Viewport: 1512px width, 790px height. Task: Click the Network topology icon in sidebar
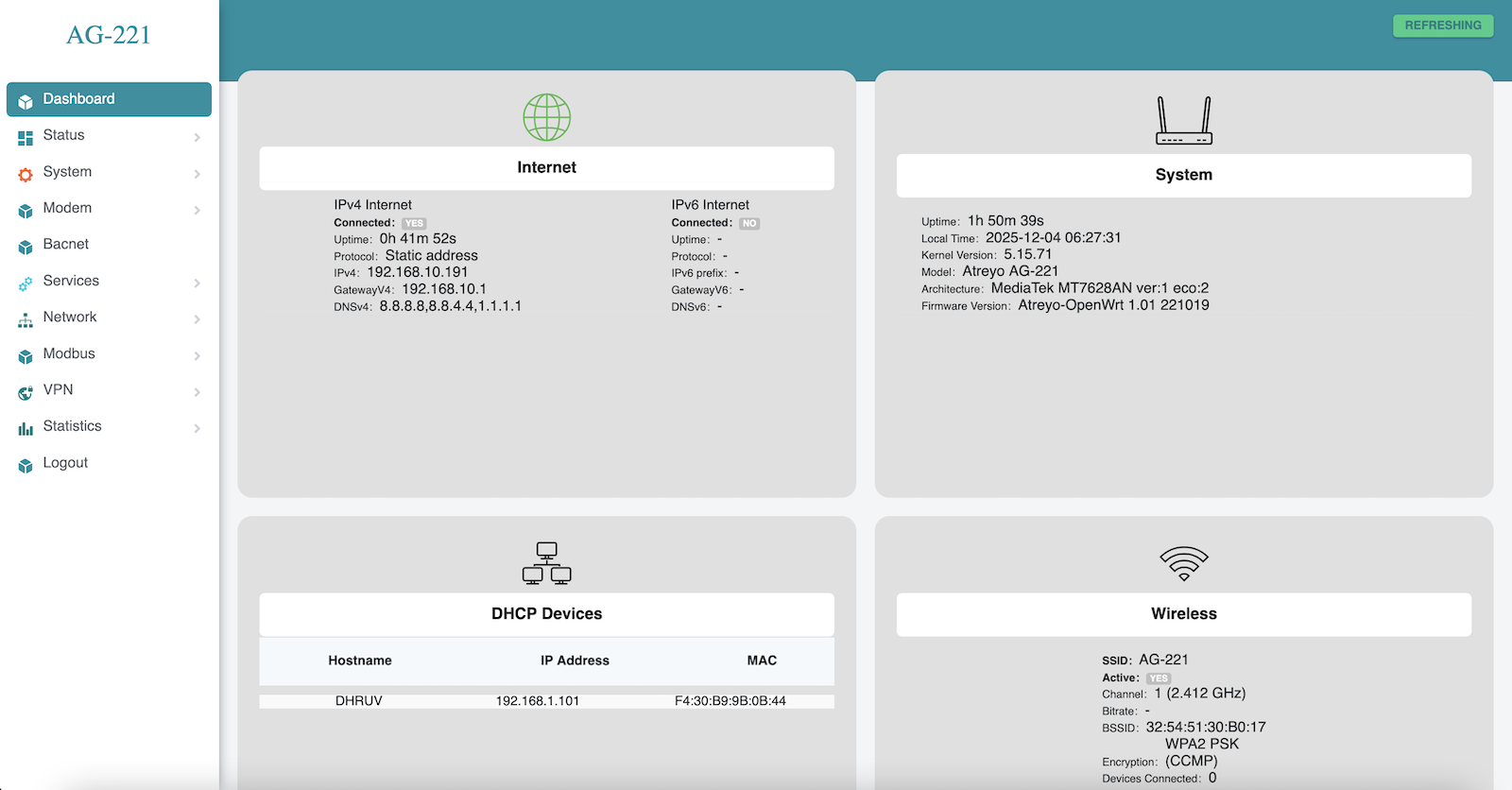(26, 319)
